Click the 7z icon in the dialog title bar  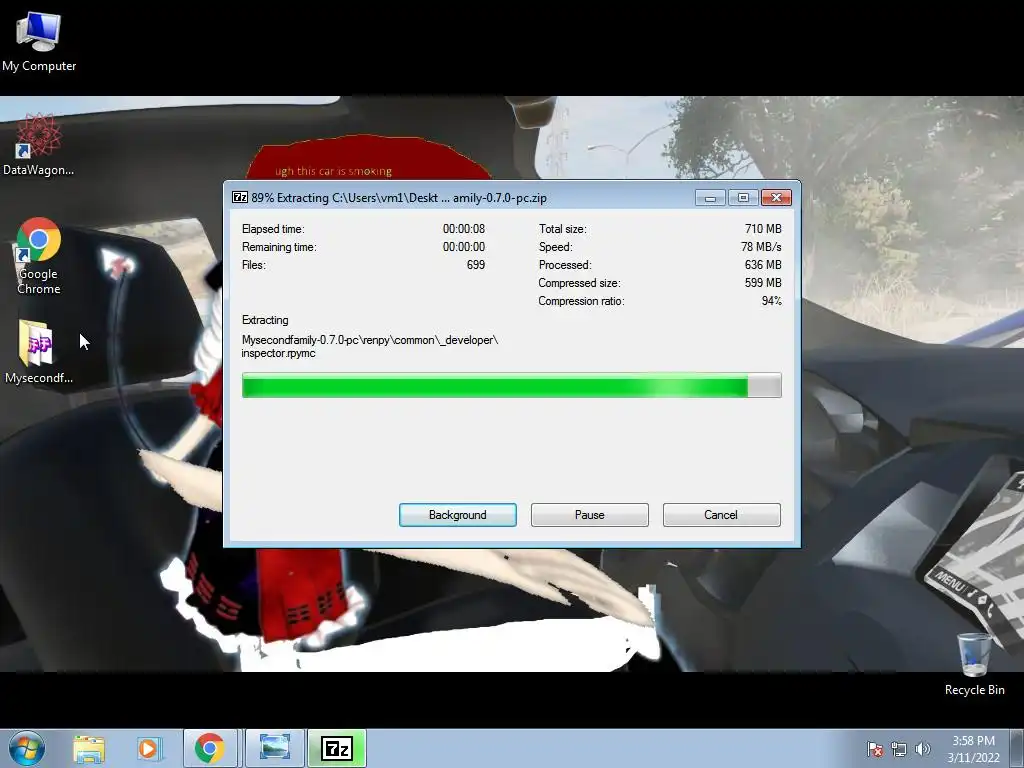(240, 197)
